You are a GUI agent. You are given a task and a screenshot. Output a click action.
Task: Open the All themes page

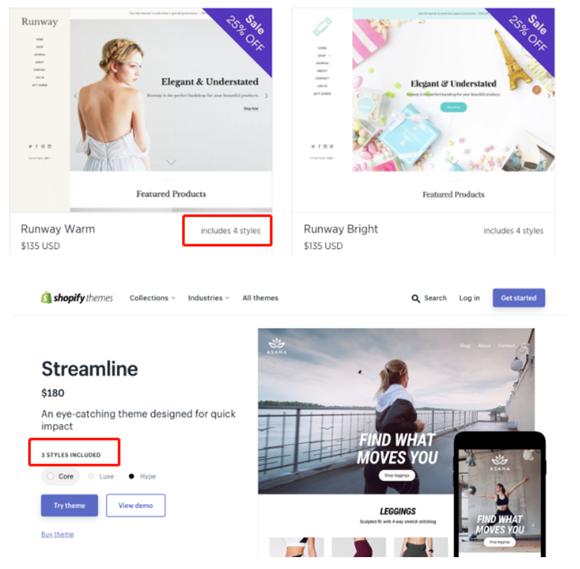click(x=260, y=298)
